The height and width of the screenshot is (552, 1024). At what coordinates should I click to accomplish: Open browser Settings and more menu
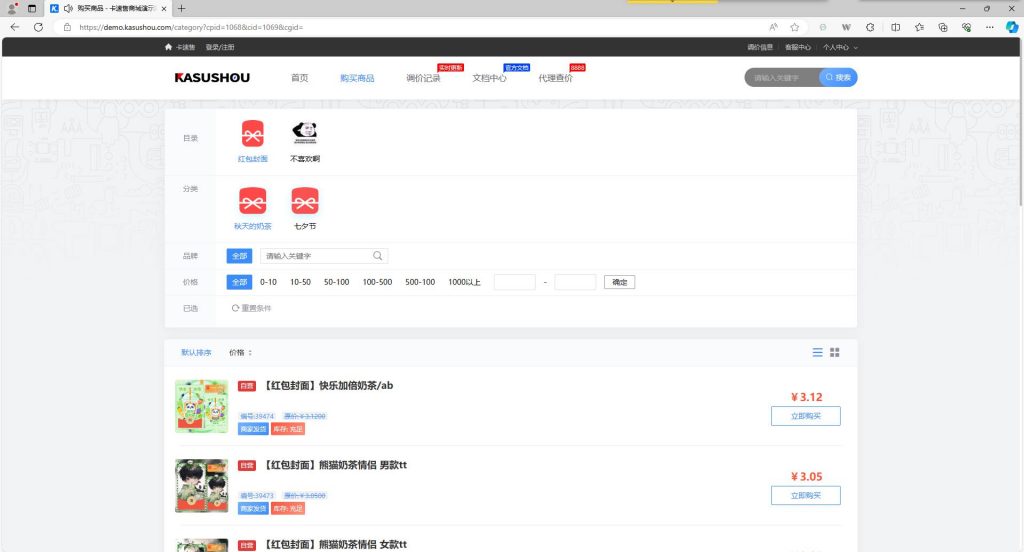click(990, 27)
